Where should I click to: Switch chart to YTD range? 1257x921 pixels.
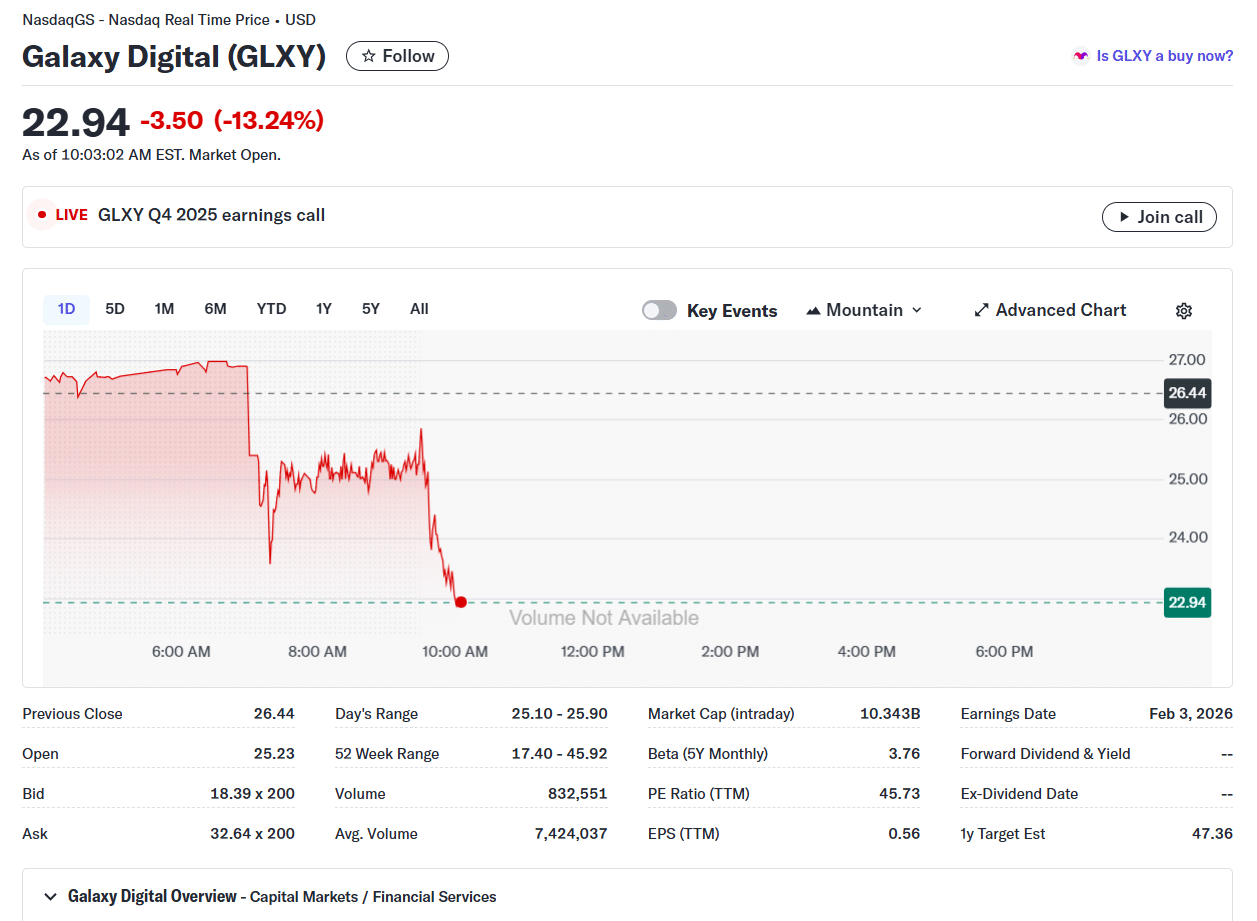point(271,309)
